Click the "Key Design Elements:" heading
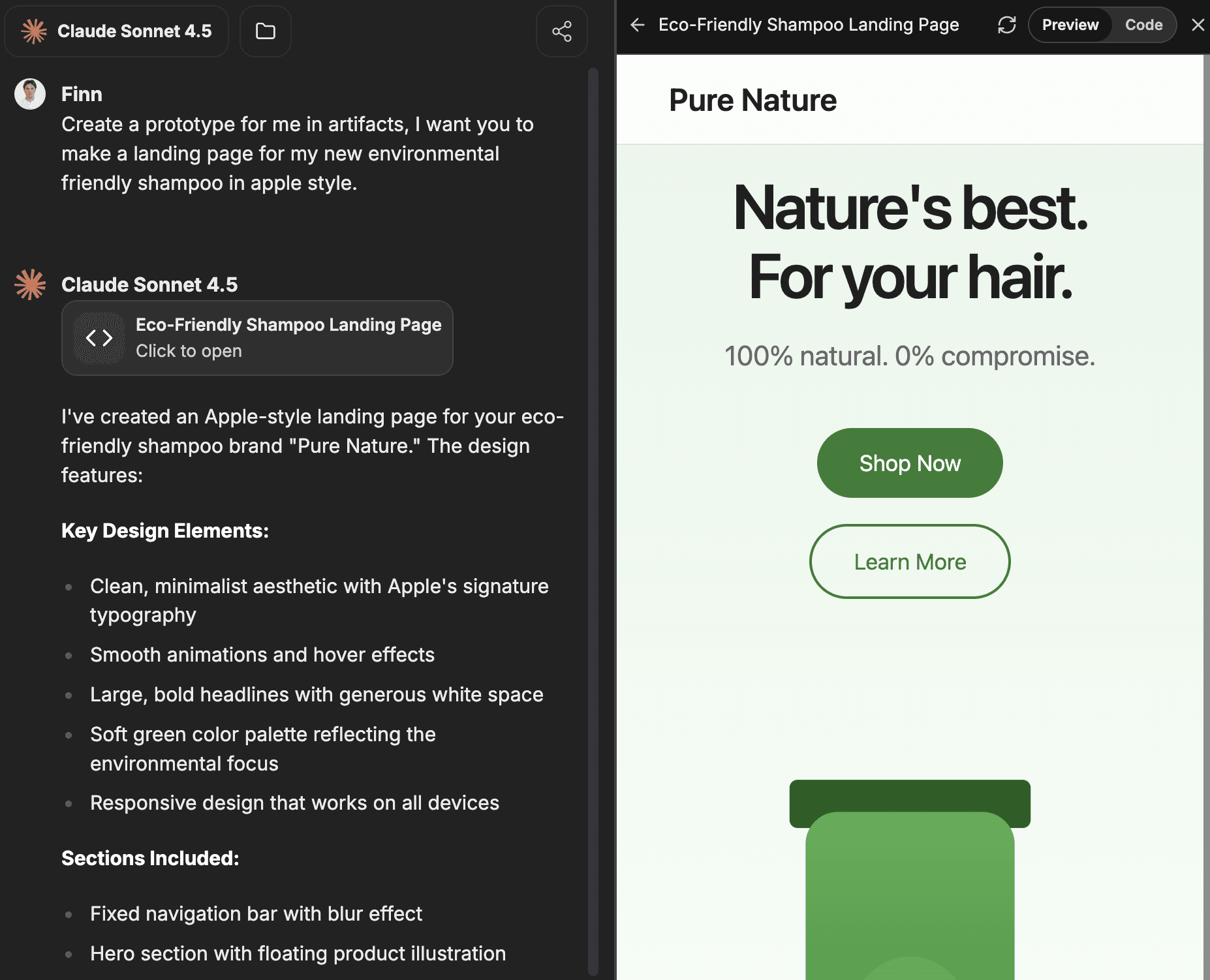The image size is (1210, 980). click(x=165, y=531)
